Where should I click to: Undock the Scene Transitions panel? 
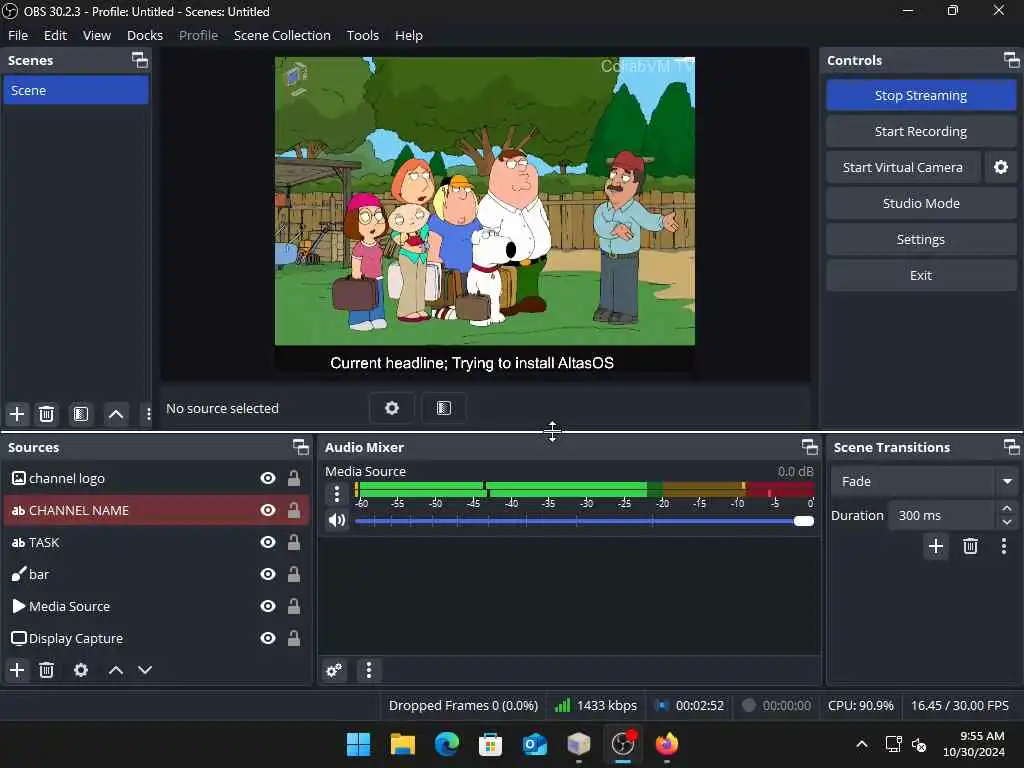(1012, 447)
